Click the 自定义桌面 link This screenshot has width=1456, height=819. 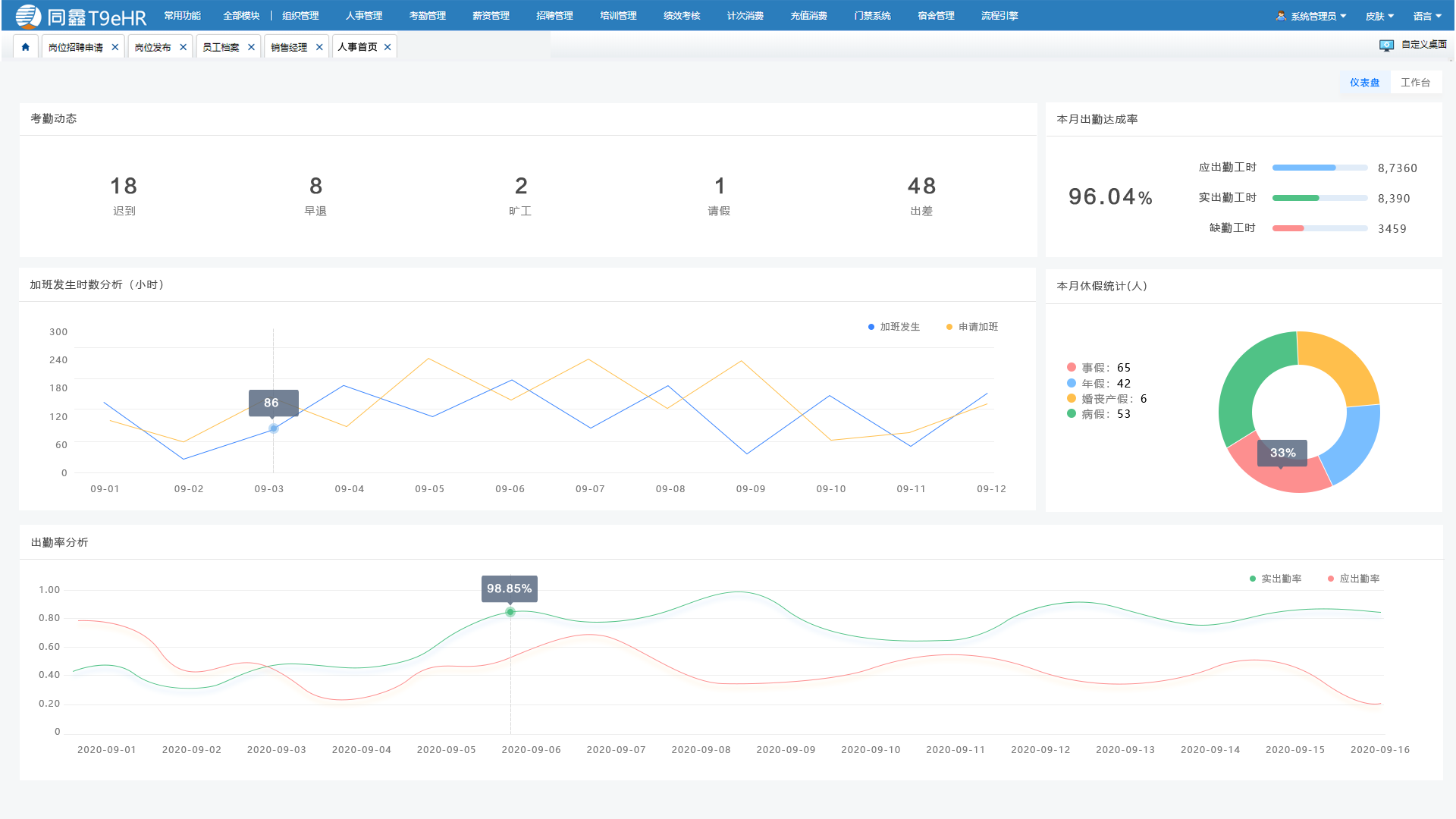click(x=1424, y=45)
